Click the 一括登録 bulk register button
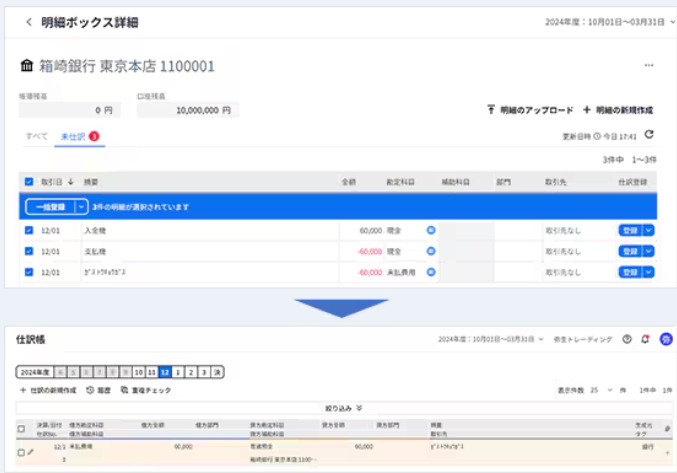The width and height of the screenshot is (677, 473). [50, 207]
